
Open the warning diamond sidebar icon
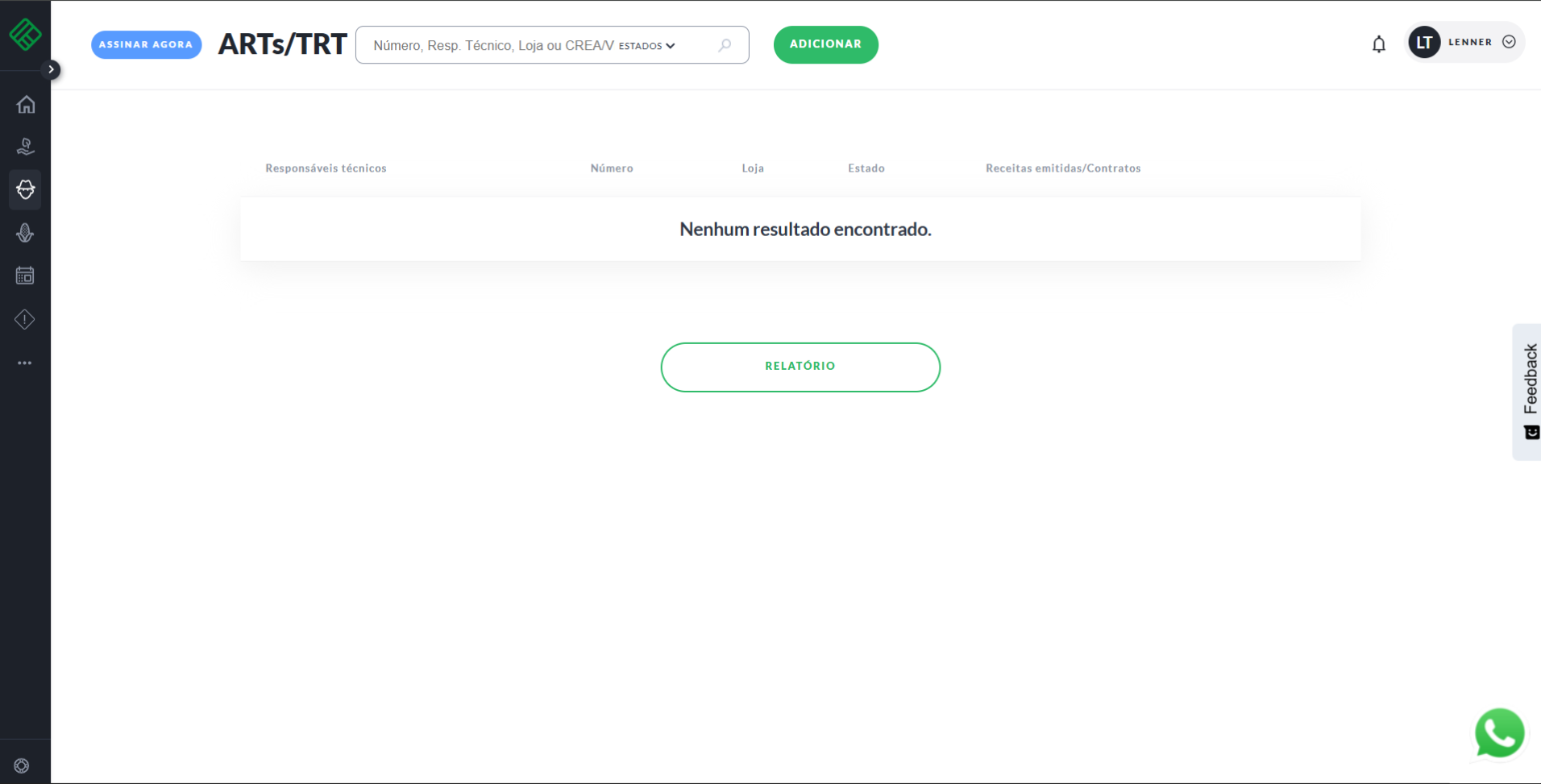tap(26, 320)
